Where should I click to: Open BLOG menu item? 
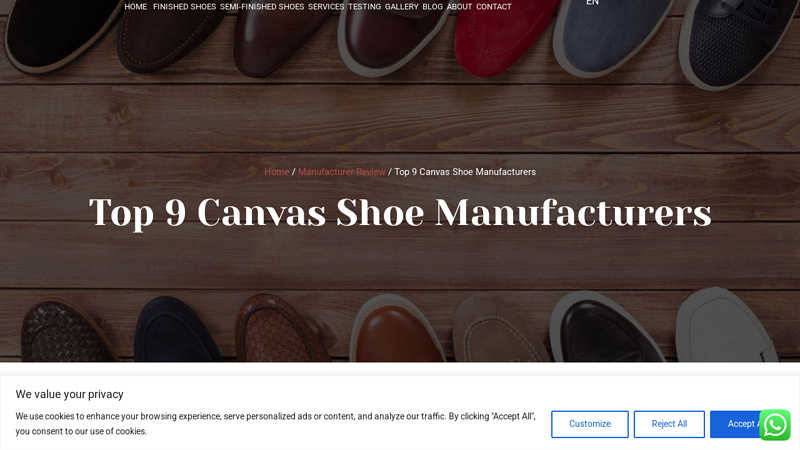pyautogui.click(x=433, y=7)
